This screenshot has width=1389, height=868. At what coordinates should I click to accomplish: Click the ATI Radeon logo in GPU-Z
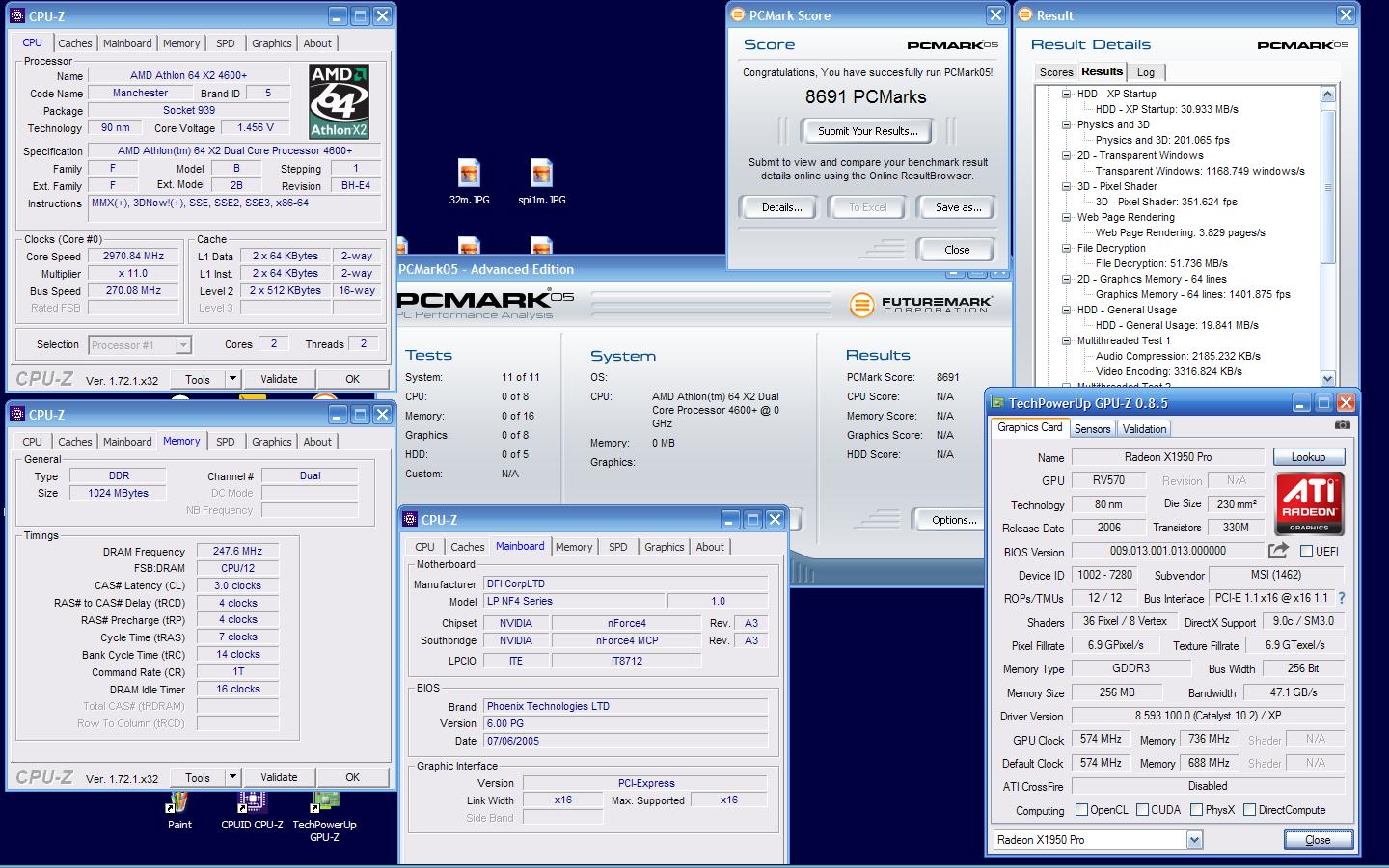1309,503
